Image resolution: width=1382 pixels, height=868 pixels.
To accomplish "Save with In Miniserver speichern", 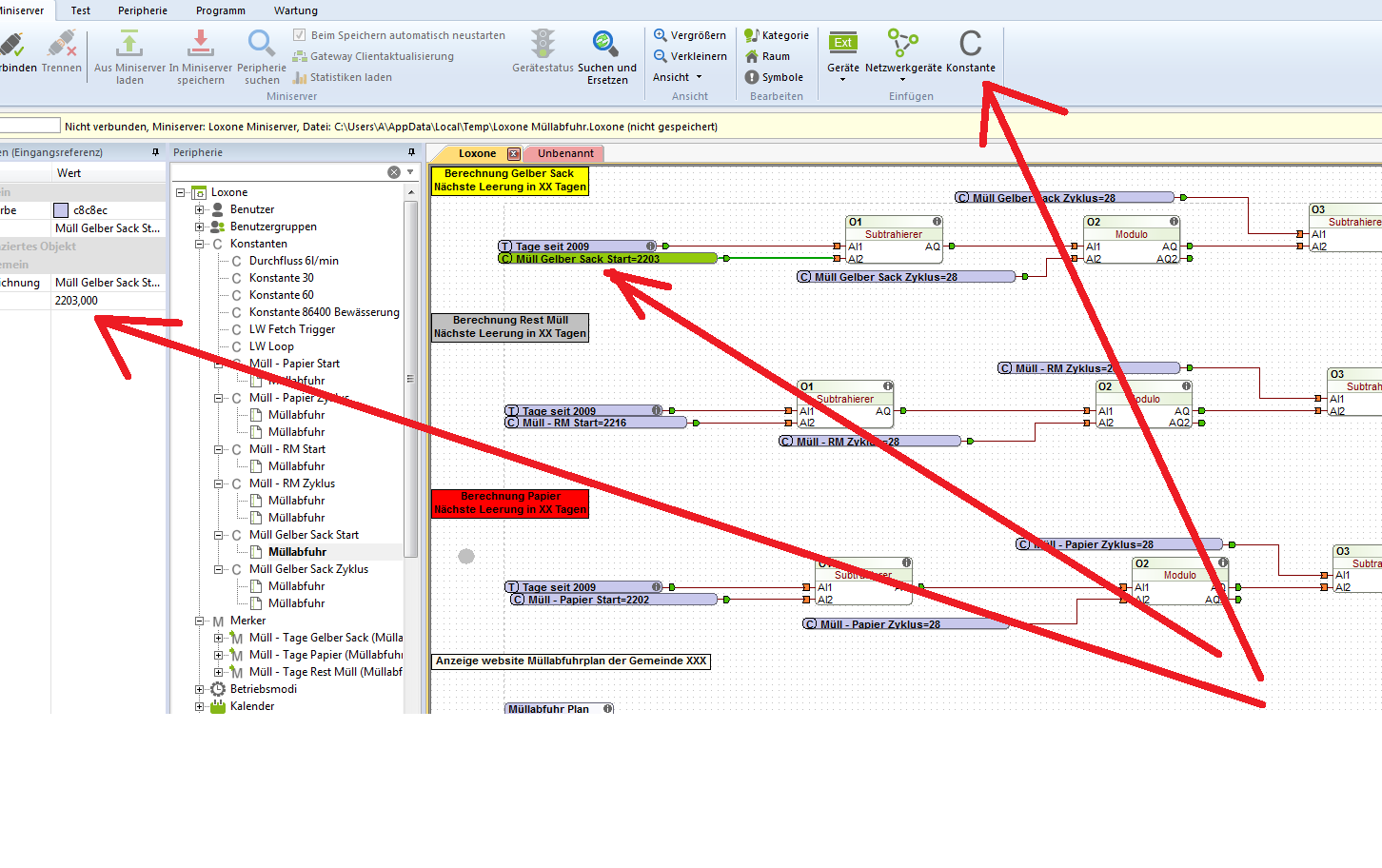I will [201, 57].
